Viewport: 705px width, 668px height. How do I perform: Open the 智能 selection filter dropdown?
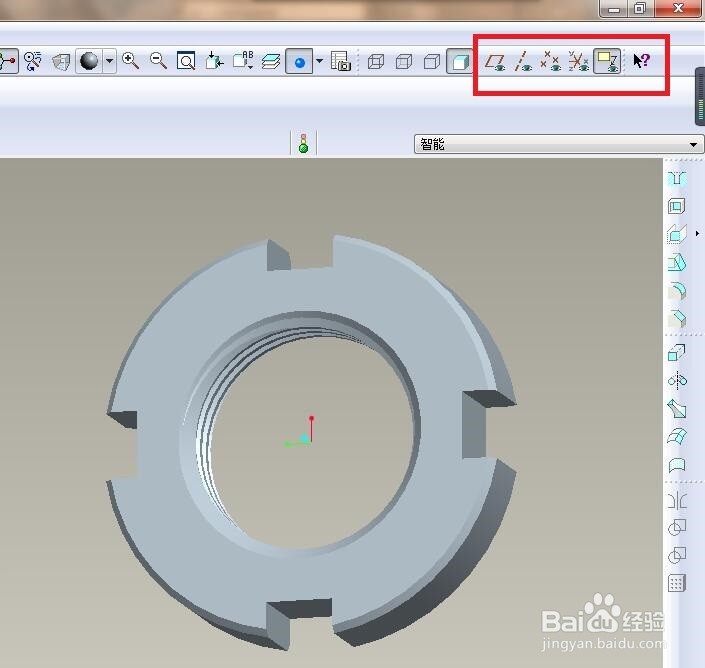(x=558, y=144)
